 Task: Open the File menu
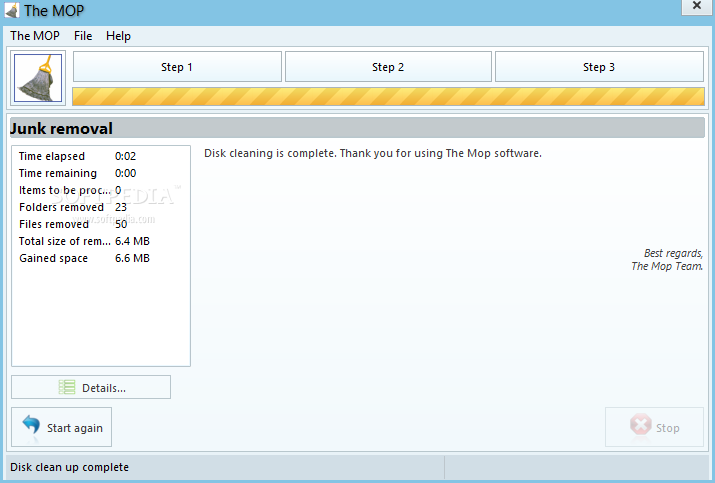[x=83, y=36]
